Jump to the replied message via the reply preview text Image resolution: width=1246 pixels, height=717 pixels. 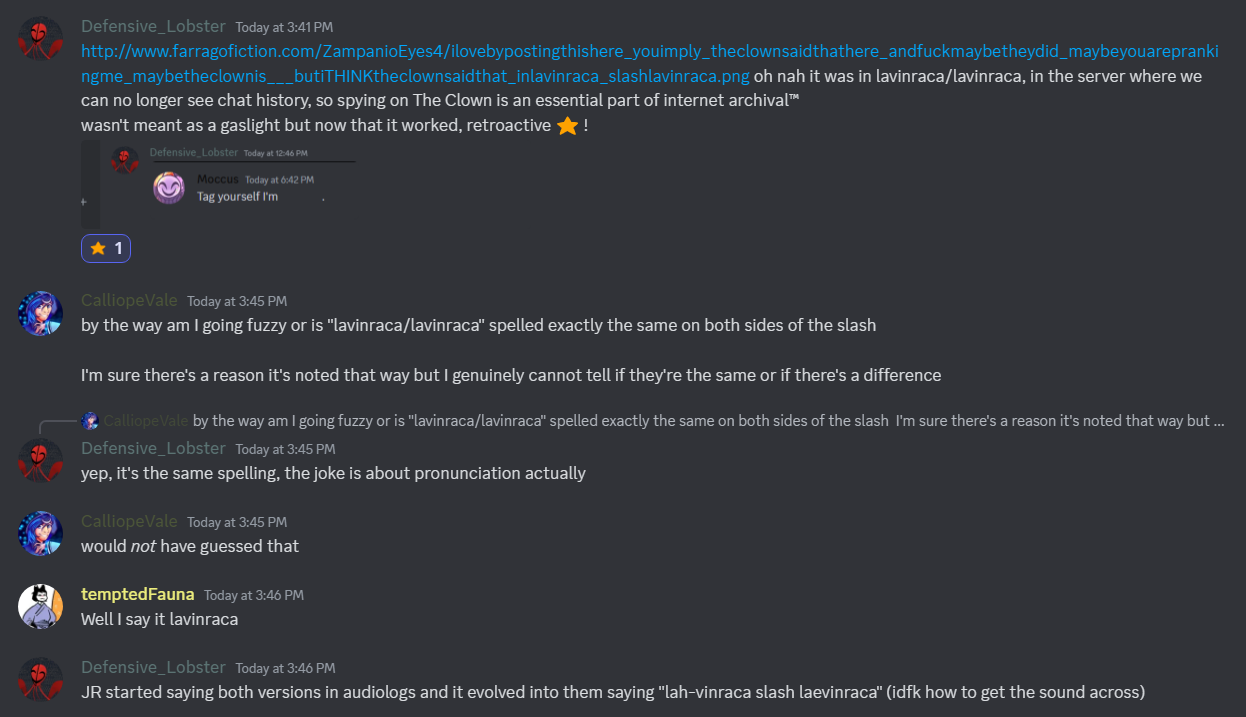700,421
